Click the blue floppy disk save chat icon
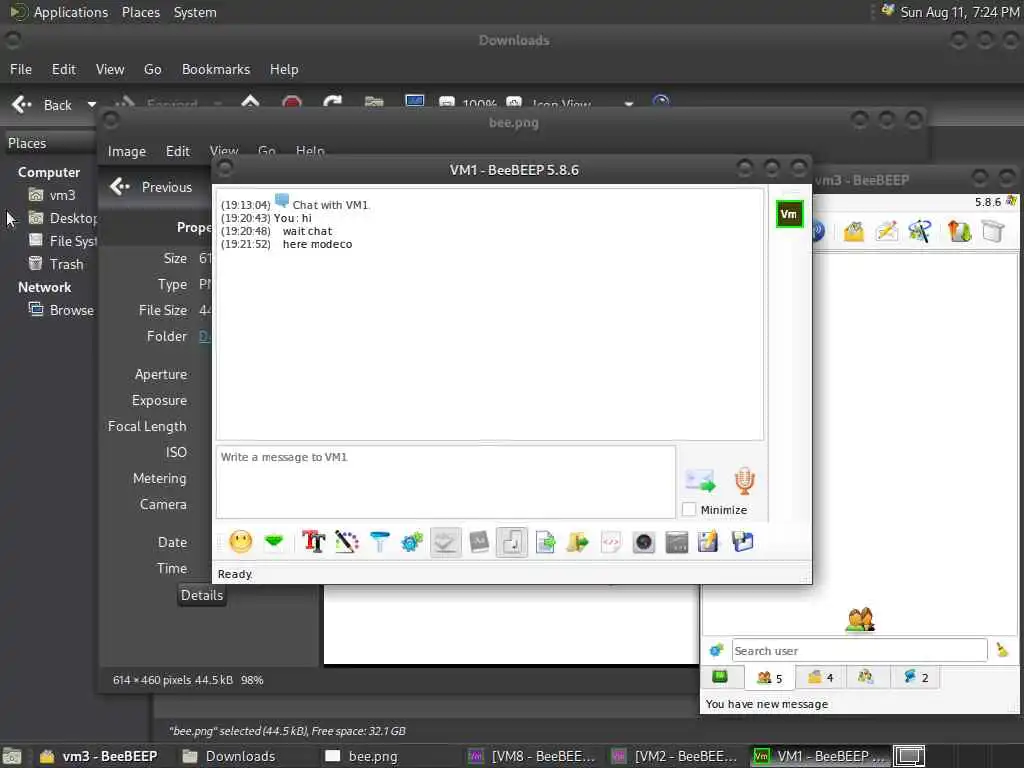 (743, 541)
